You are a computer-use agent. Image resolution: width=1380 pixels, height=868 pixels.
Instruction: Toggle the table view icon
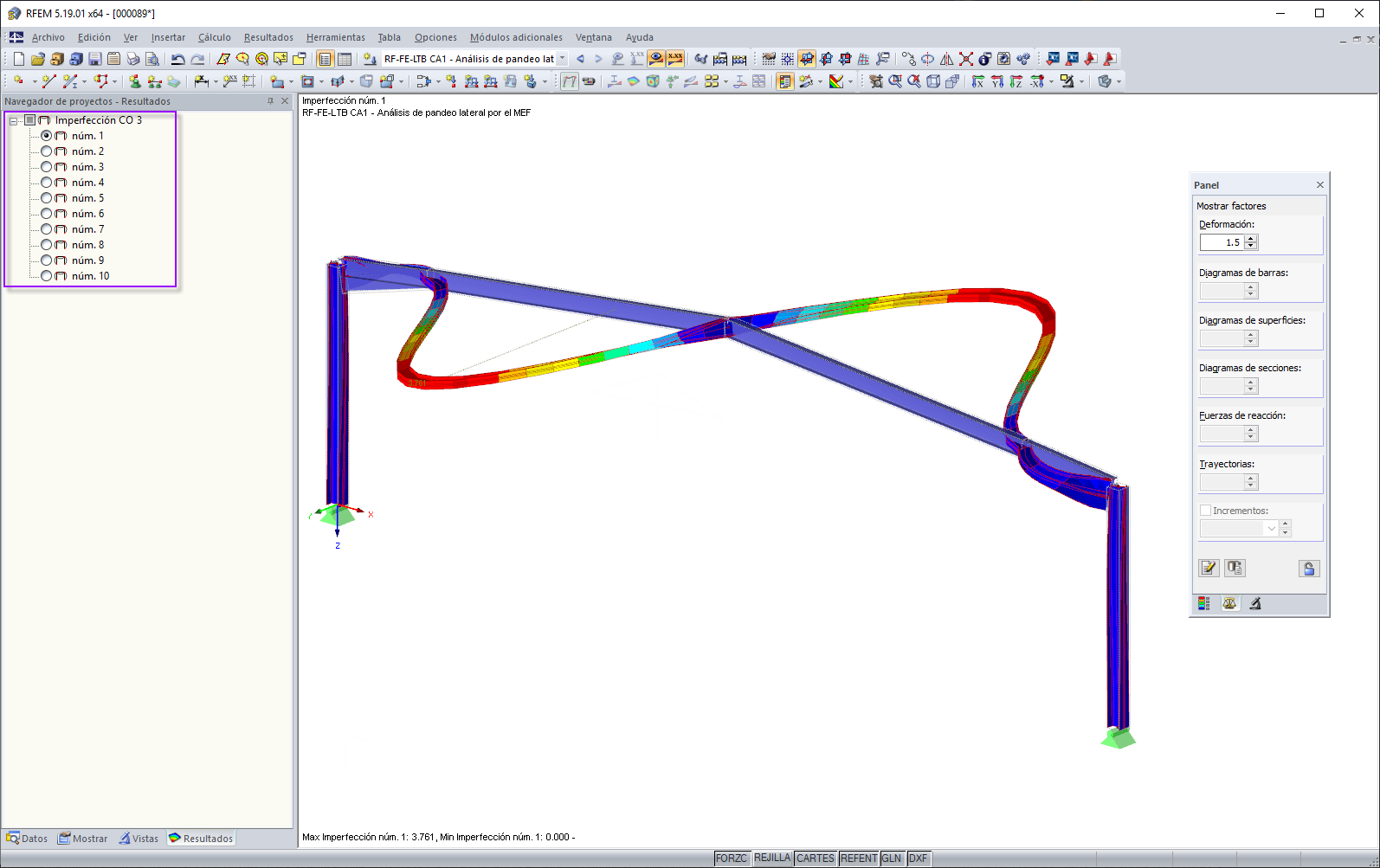tap(345, 59)
